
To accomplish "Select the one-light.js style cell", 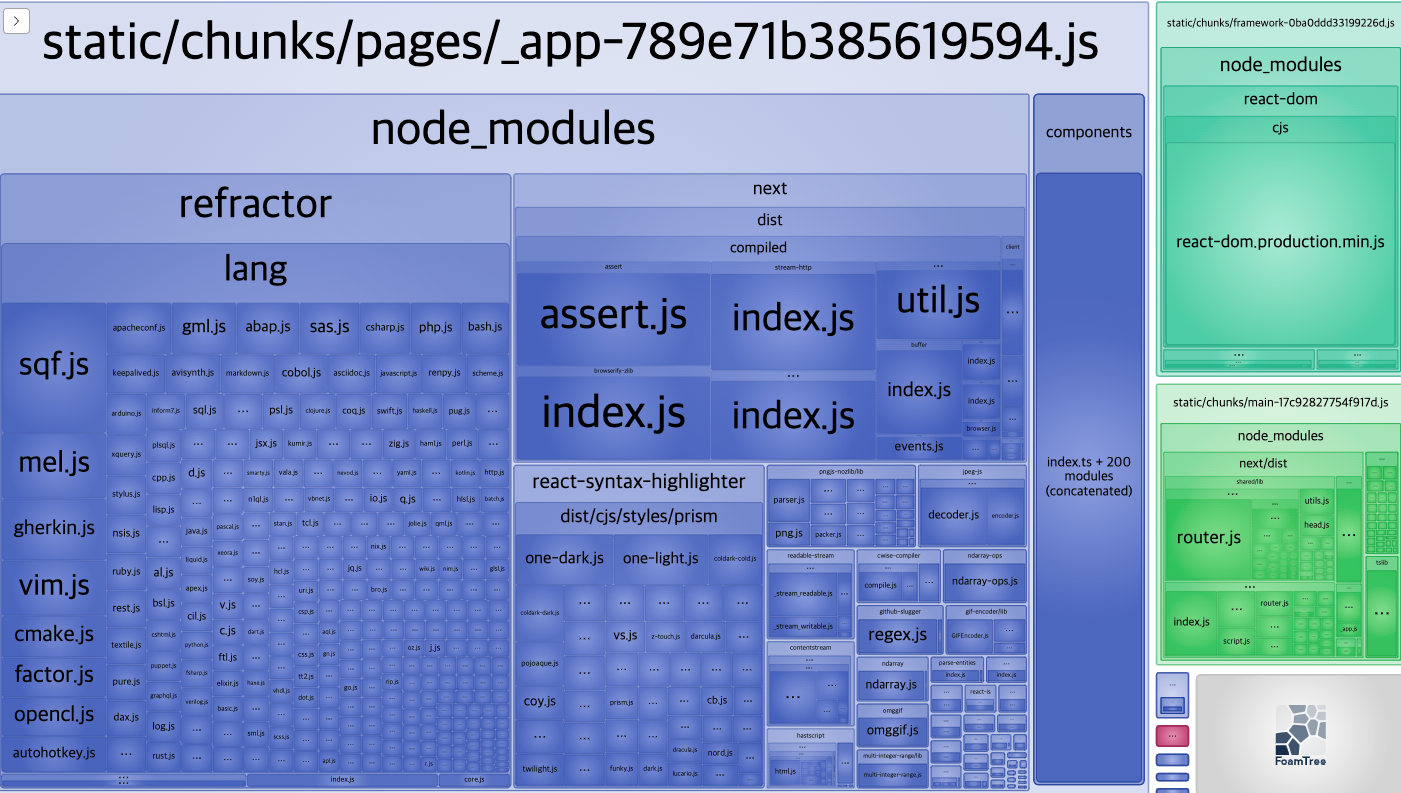I will pos(660,558).
